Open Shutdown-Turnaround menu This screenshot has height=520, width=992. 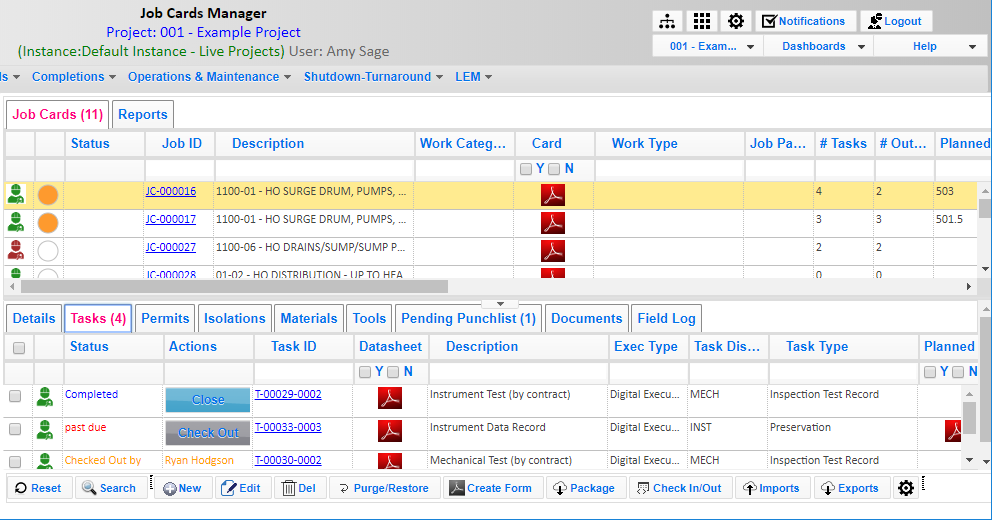(373, 77)
